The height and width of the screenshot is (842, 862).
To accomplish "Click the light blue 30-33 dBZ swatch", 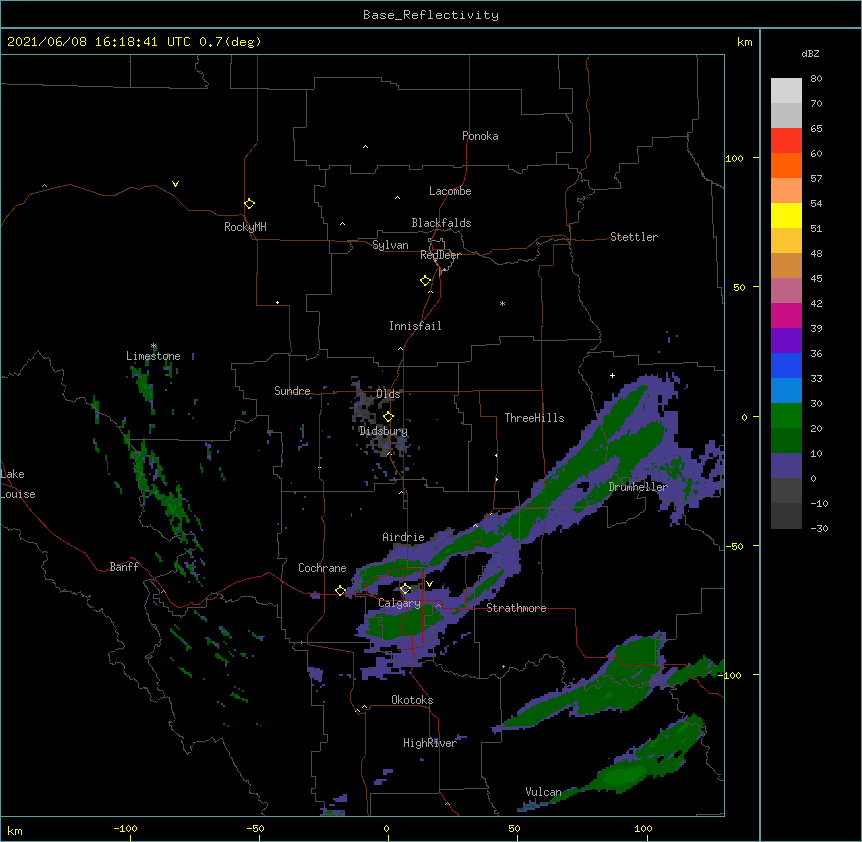I will 786,390.
